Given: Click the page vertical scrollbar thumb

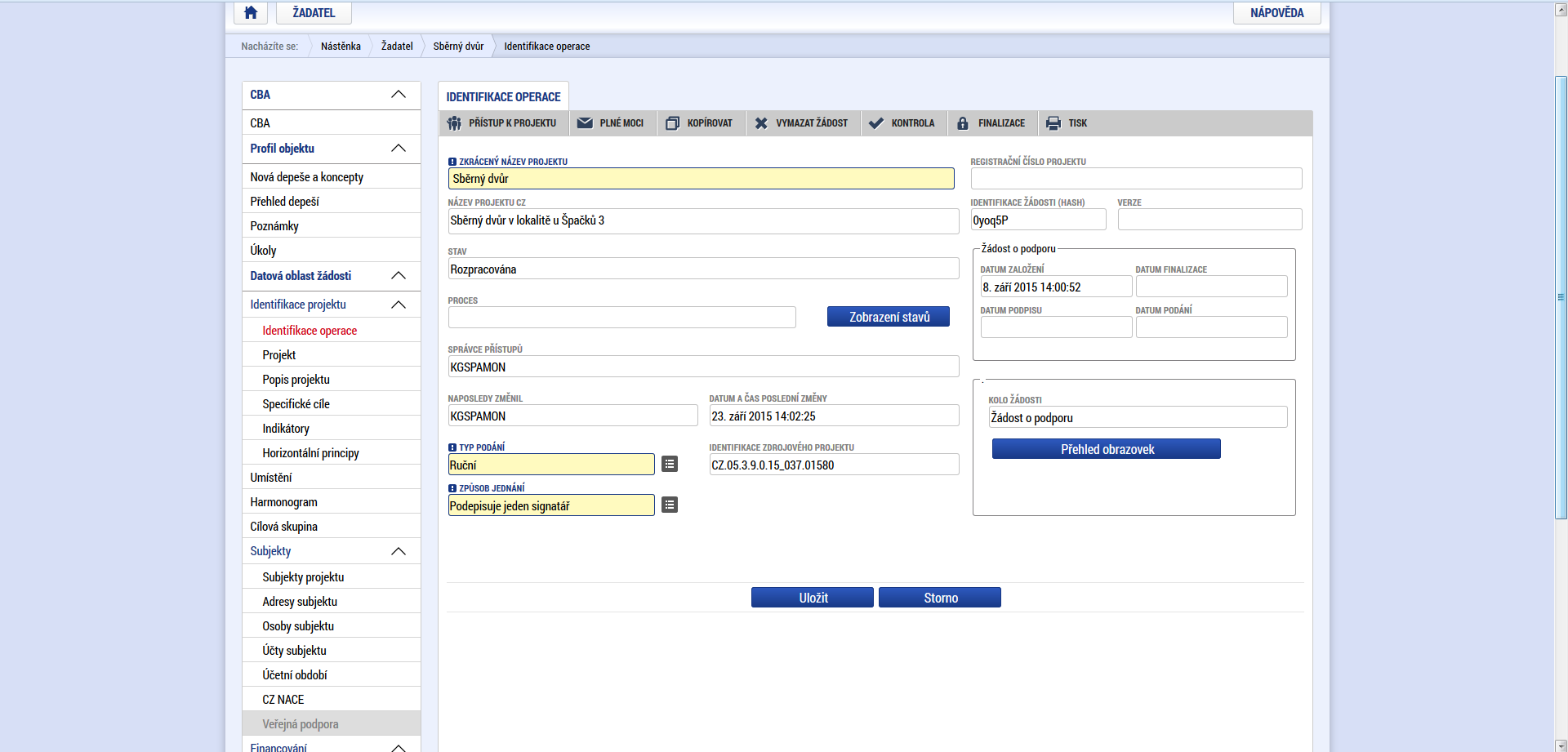Looking at the screenshot, I should coord(1561,297).
